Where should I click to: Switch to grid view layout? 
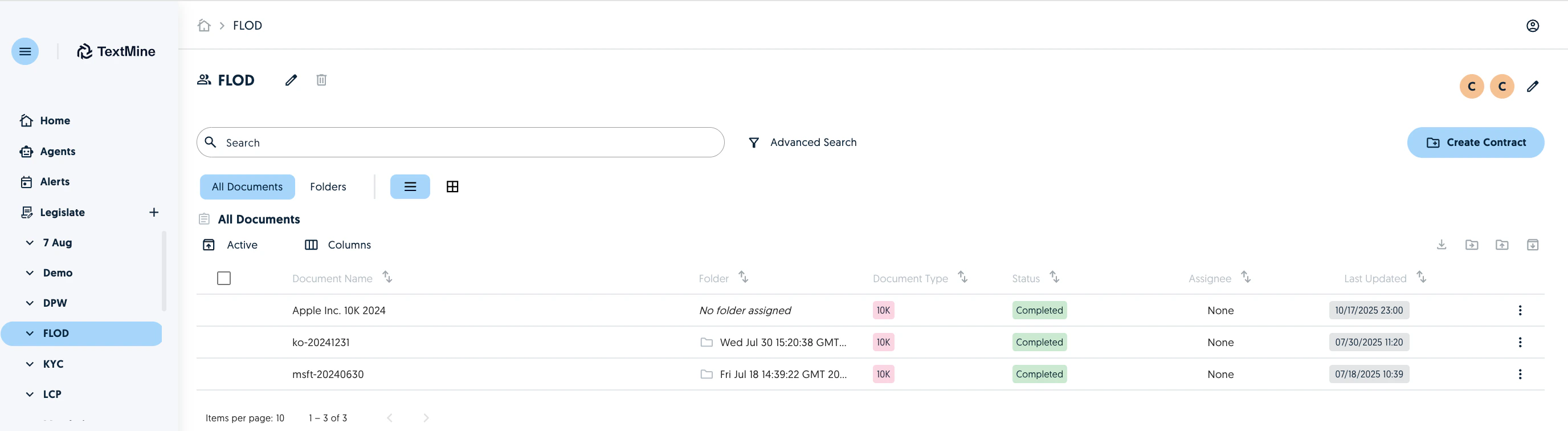[x=452, y=187]
